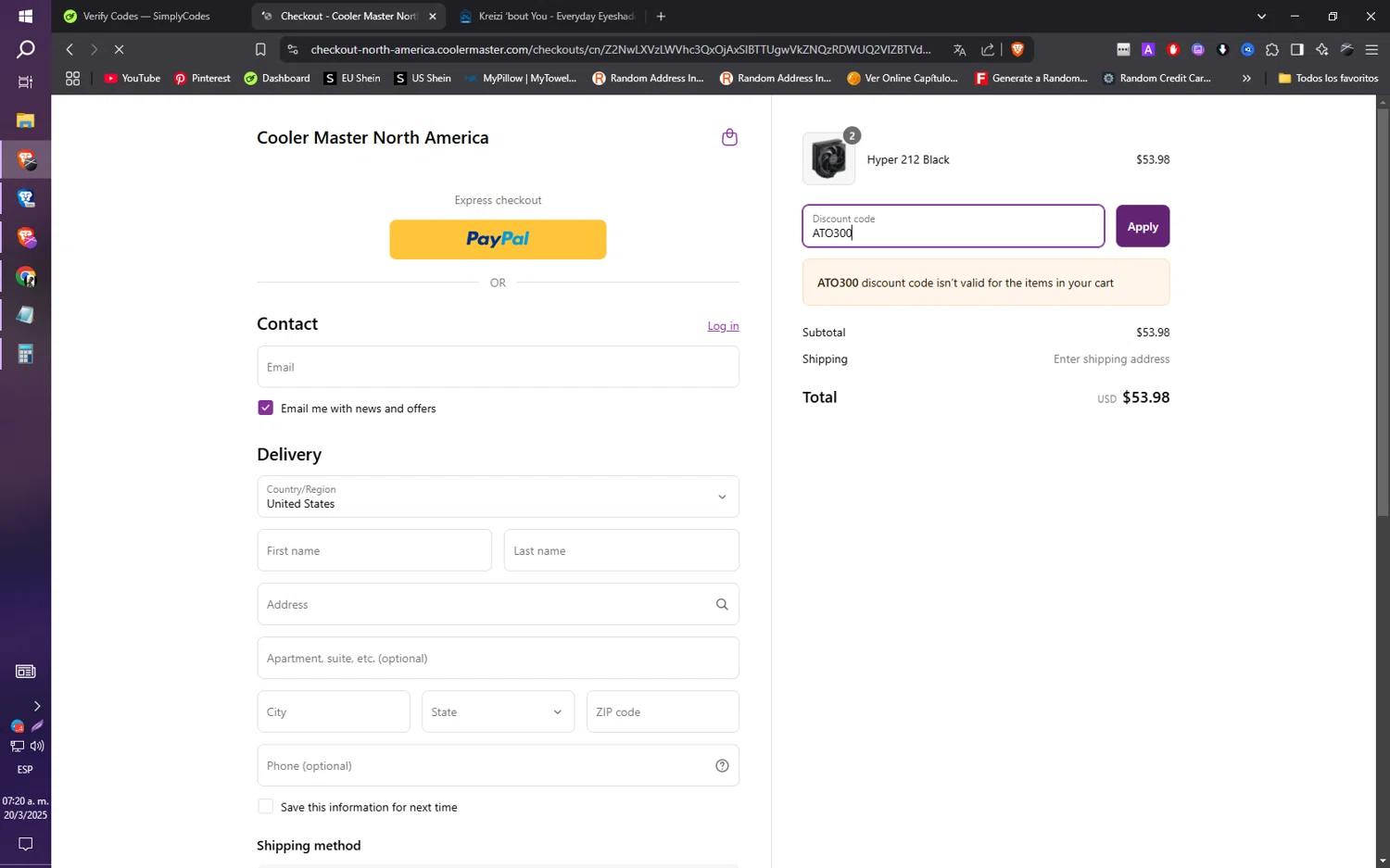Open the Leo AI sparkle icon
The height and width of the screenshot is (868, 1390).
[x=1322, y=49]
